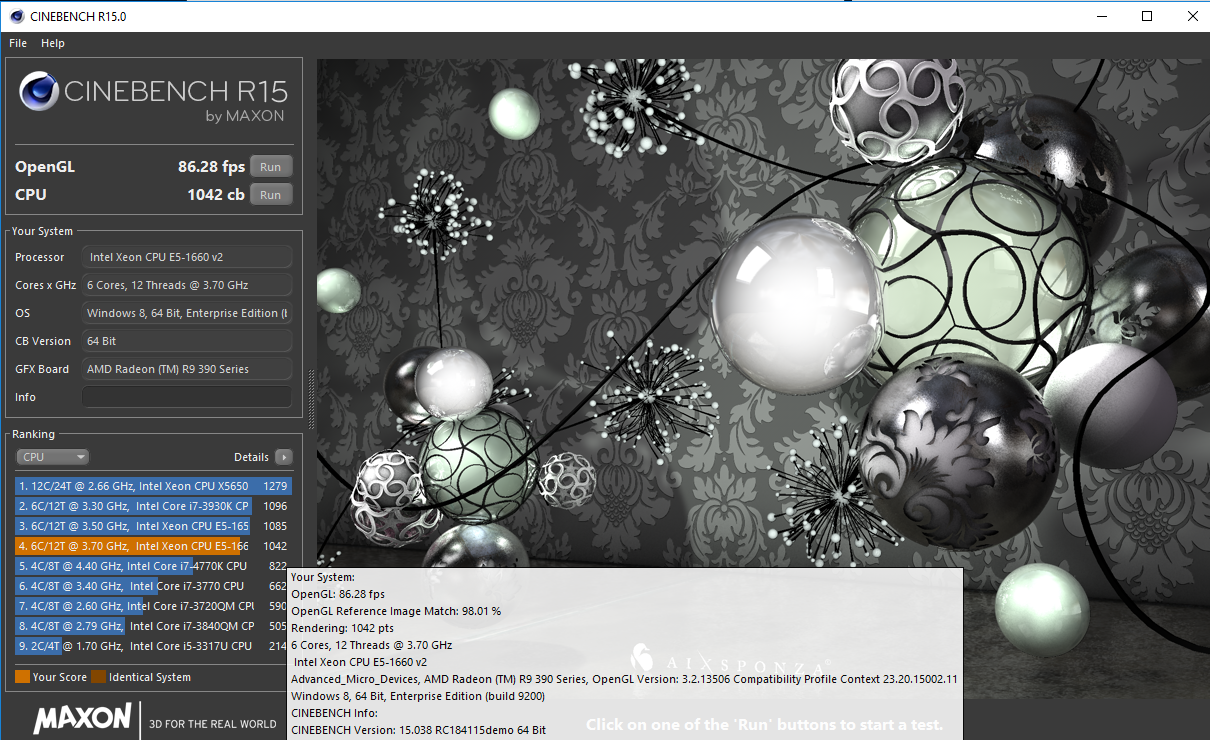Viewport: 1210px width, 740px height.
Task: Click the GFX Board Radeon R9 390 field
Action: [187, 369]
